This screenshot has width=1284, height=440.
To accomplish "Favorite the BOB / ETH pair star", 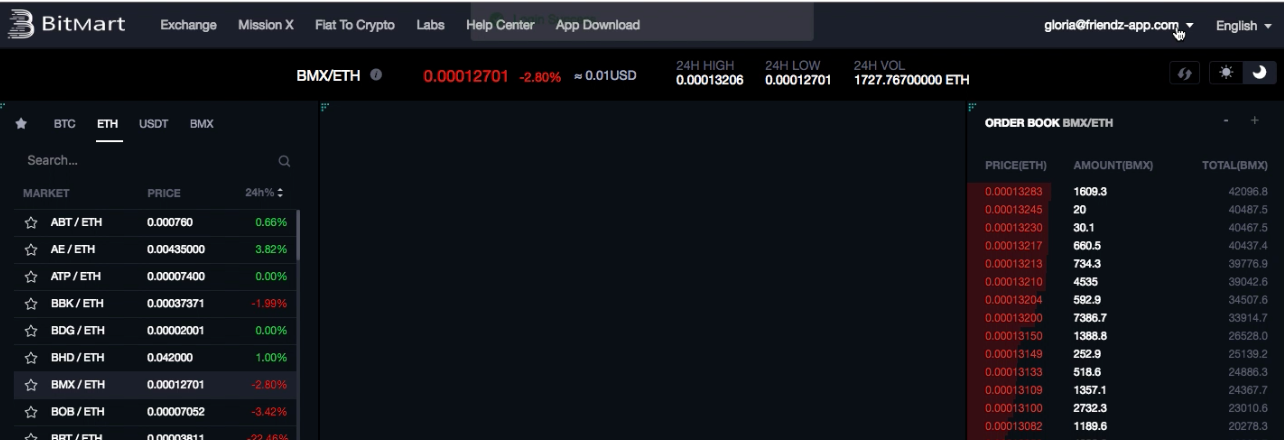I will coord(30,411).
